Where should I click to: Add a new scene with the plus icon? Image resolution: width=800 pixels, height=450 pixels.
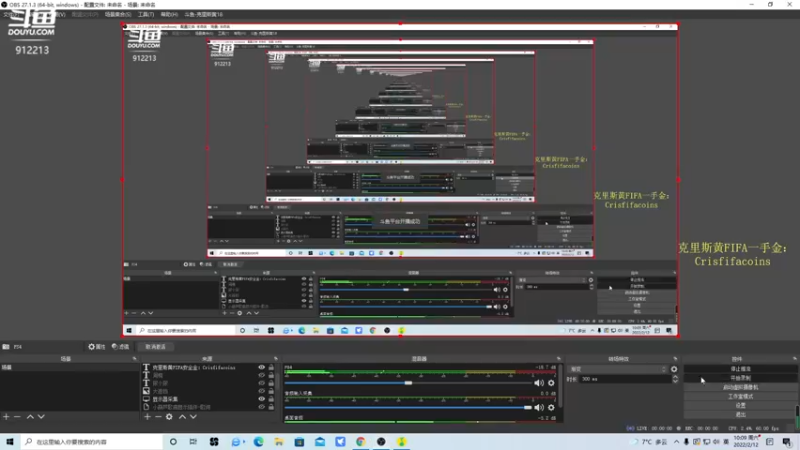6,417
